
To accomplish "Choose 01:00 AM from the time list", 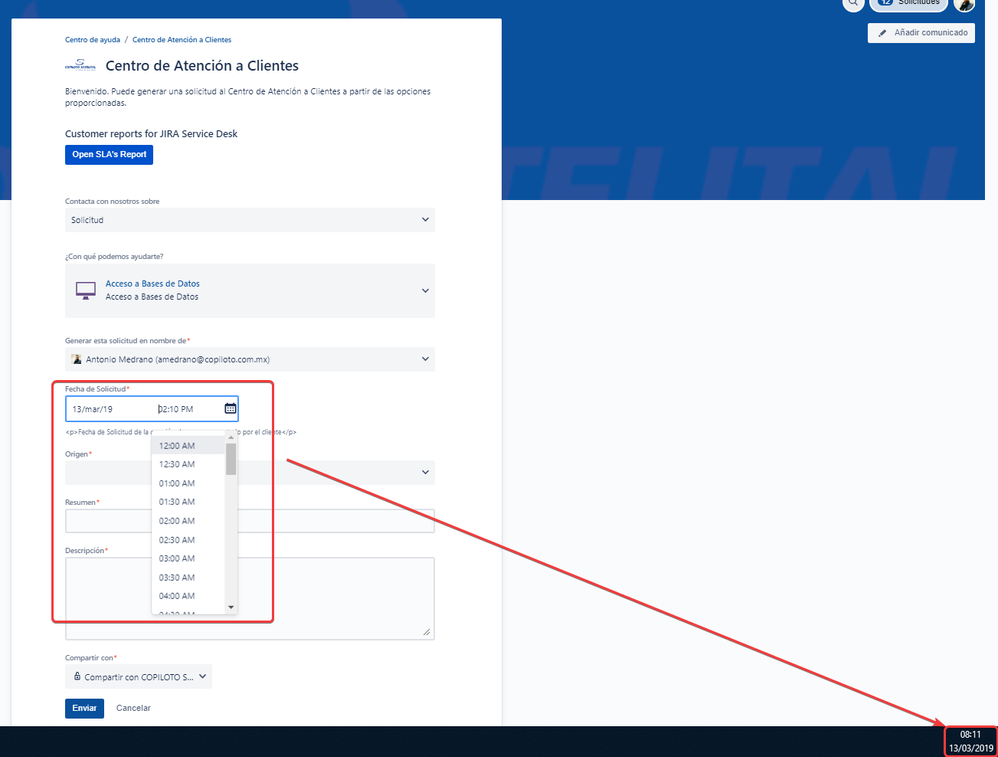I will pyautogui.click(x=188, y=483).
